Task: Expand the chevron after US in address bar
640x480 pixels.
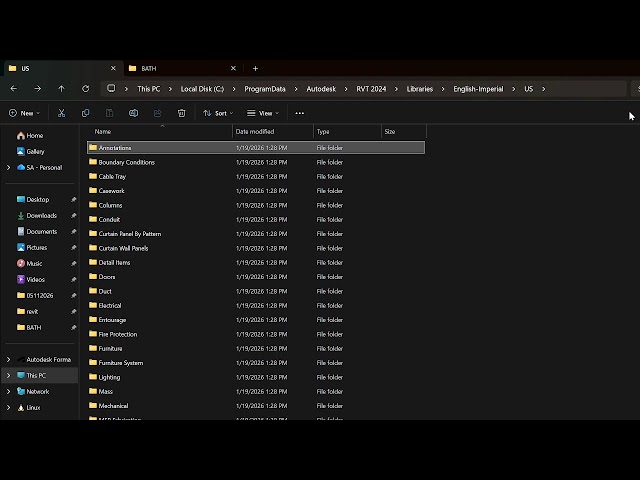Action: point(544,89)
